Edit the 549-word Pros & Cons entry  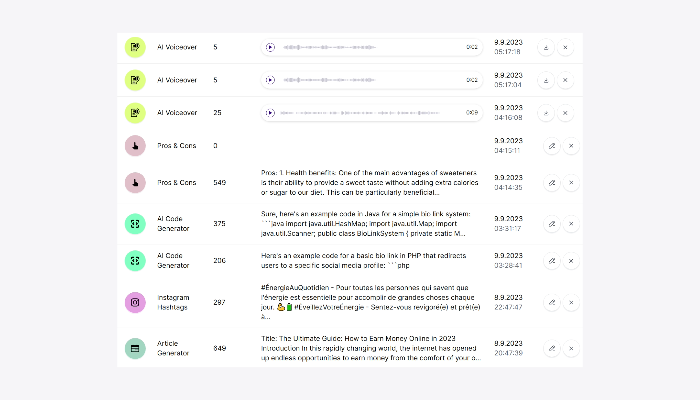tap(552, 183)
